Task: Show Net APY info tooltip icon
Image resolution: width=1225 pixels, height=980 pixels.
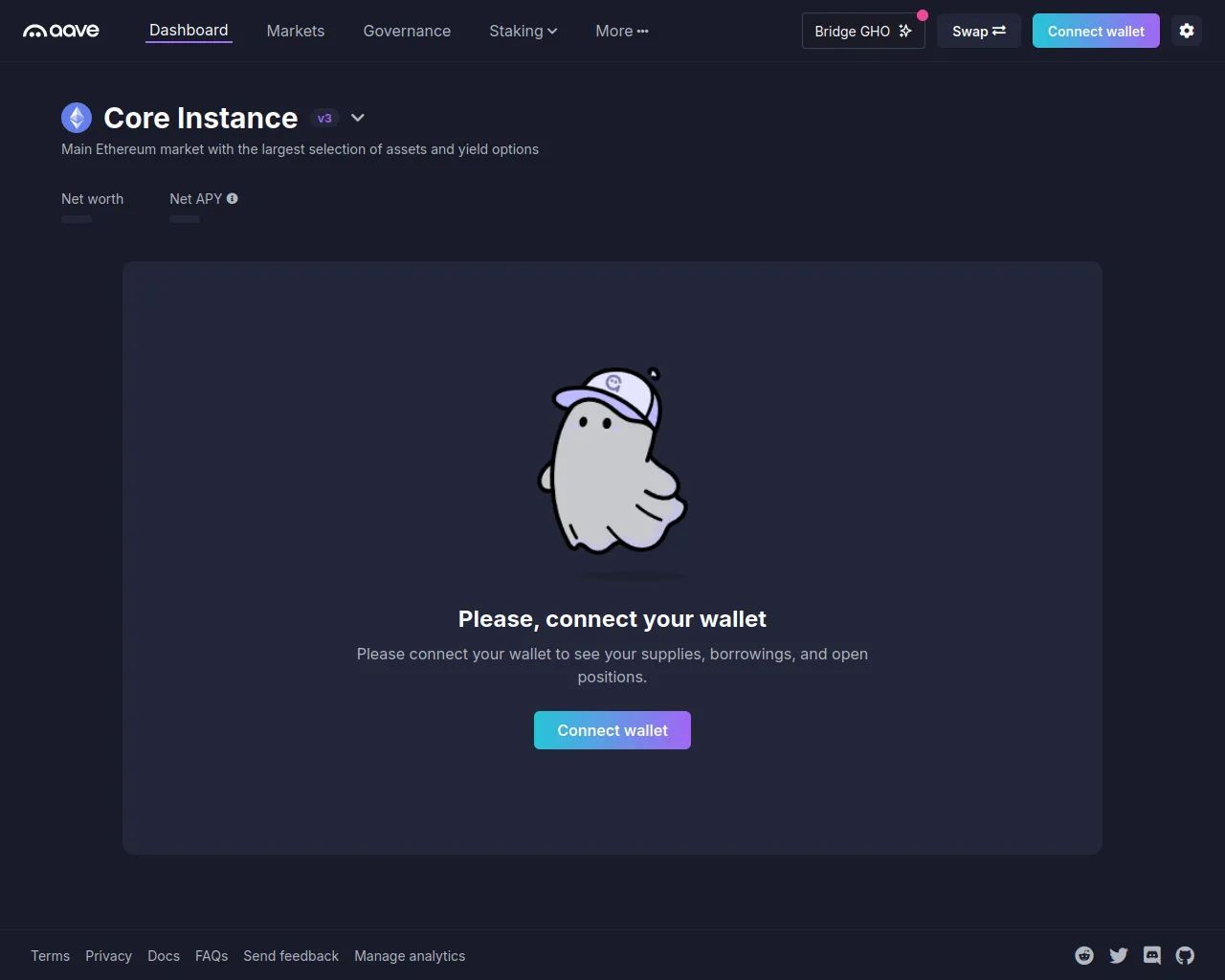Action: (x=233, y=198)
